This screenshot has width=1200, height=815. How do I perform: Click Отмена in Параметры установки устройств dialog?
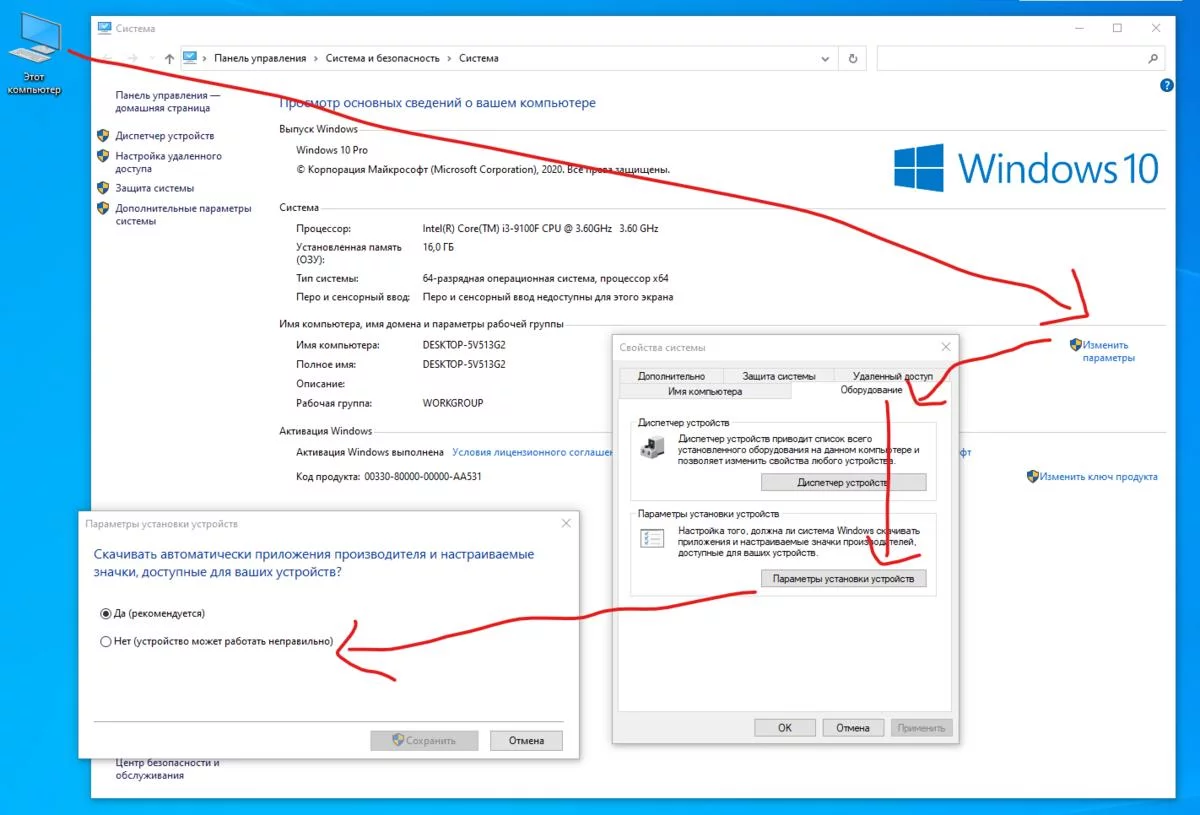pyautogui.click(x=526, y=741)
